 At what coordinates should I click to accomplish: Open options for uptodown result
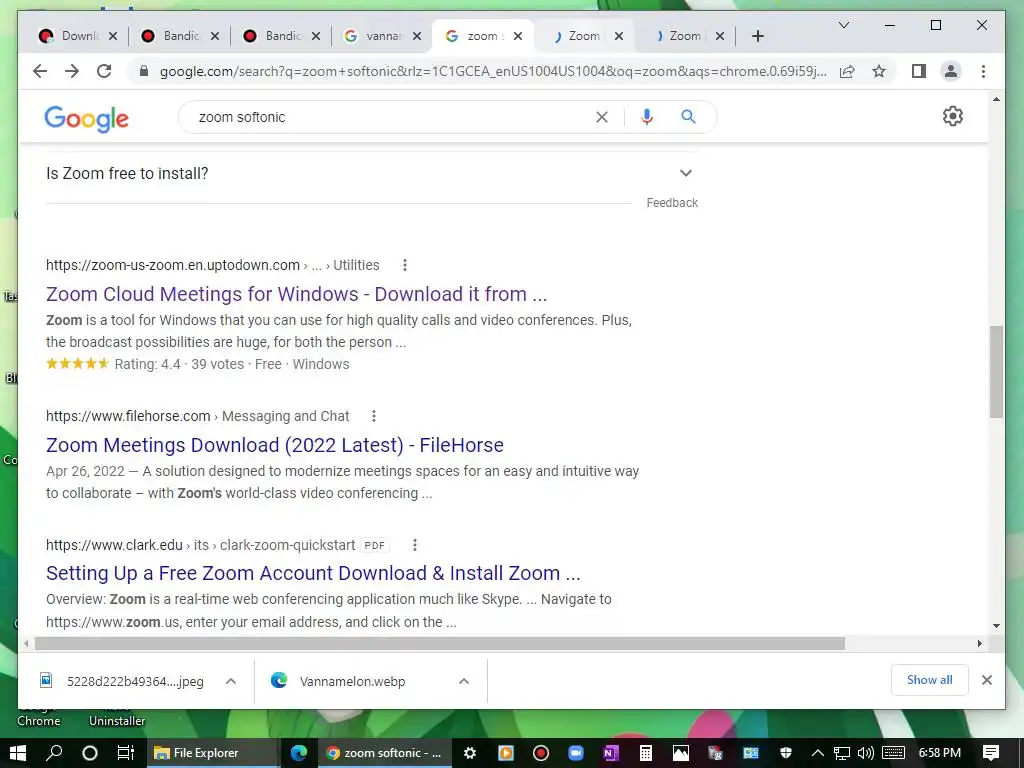[405, 265]
